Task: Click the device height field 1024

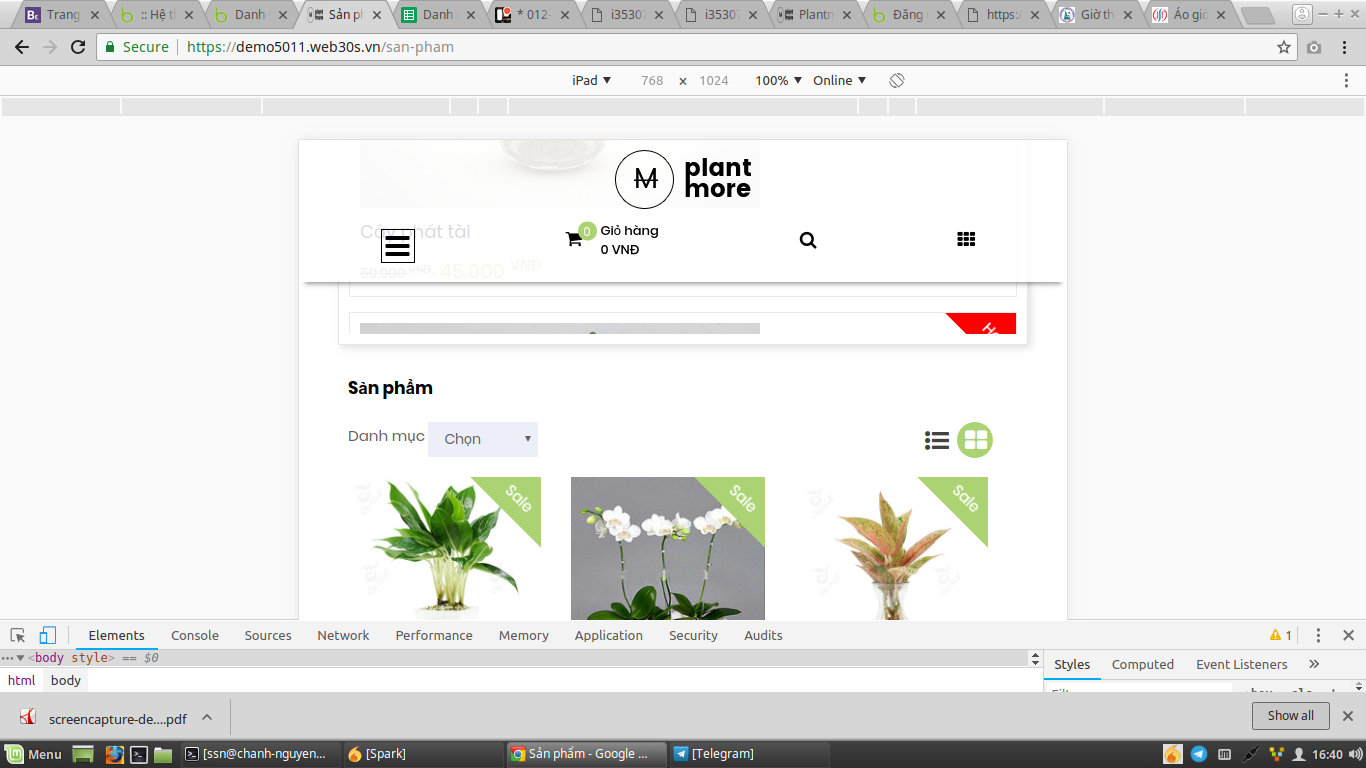Action: [x=713, y=80]
